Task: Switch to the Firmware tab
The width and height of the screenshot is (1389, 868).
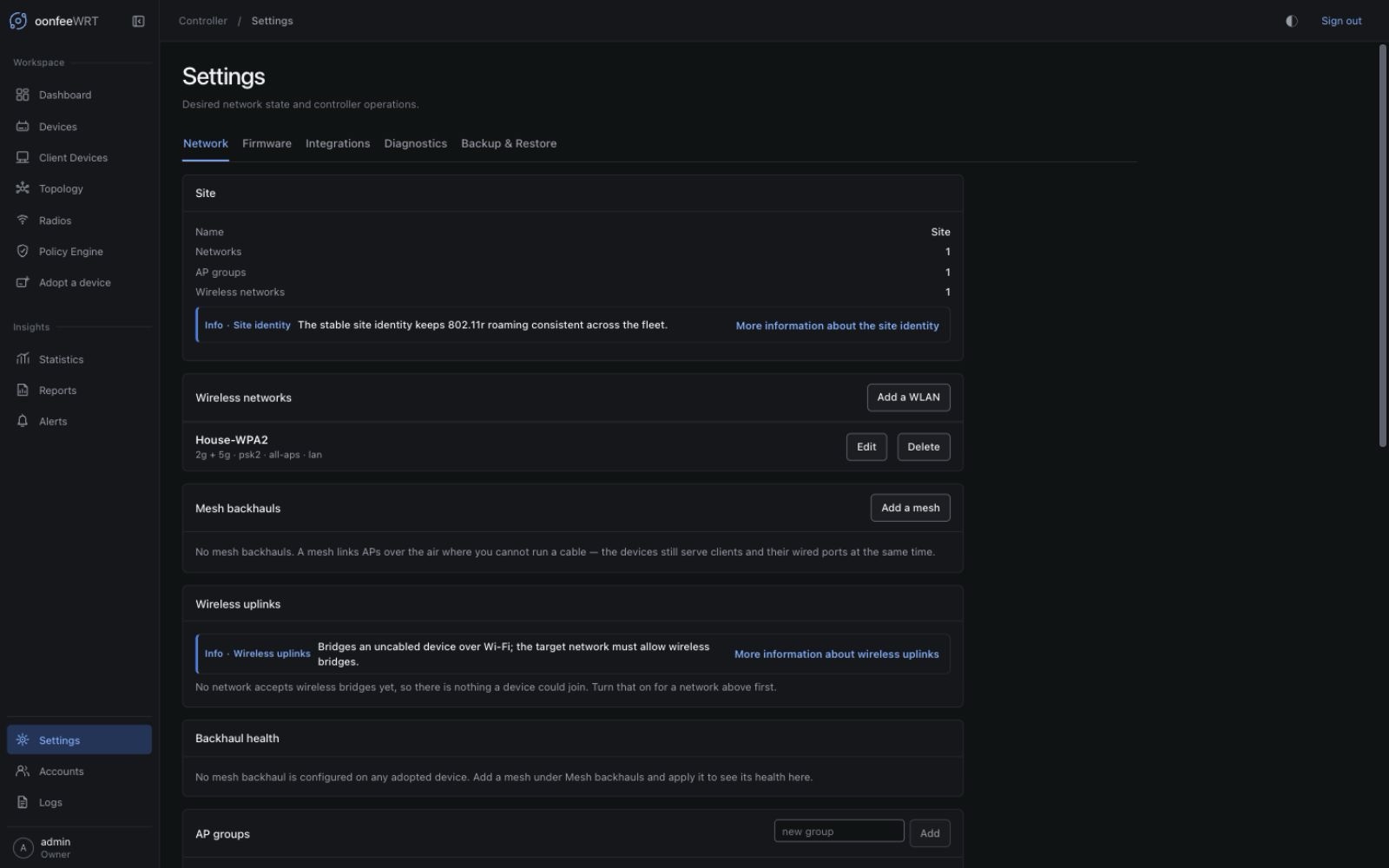Action: click(267, 144)
